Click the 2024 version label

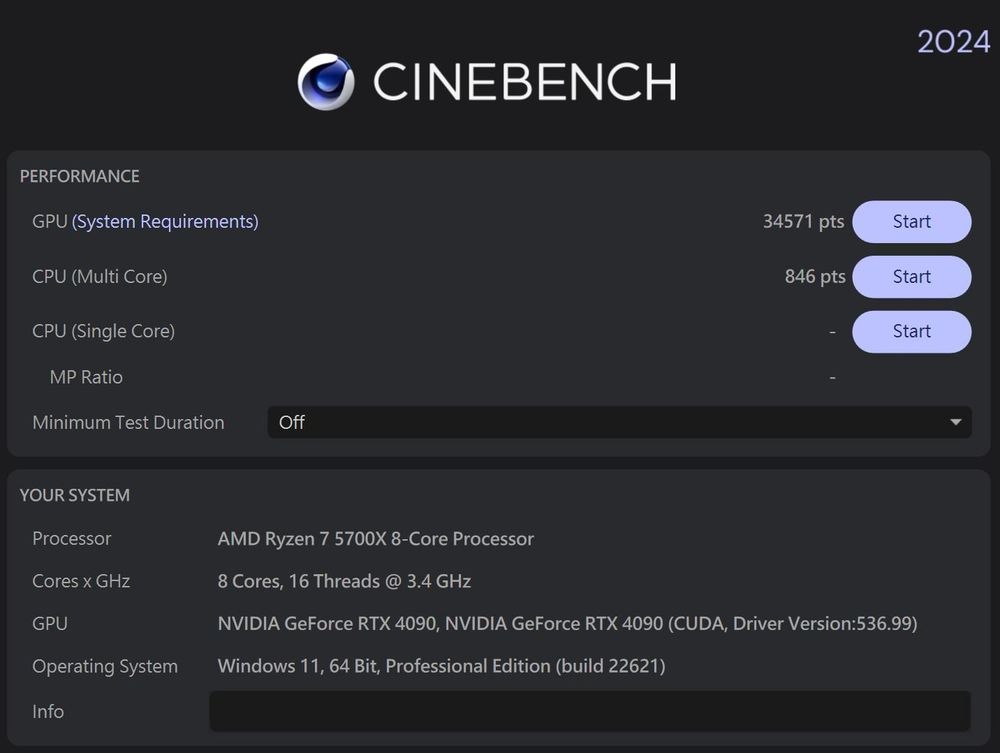click(952, 42)
